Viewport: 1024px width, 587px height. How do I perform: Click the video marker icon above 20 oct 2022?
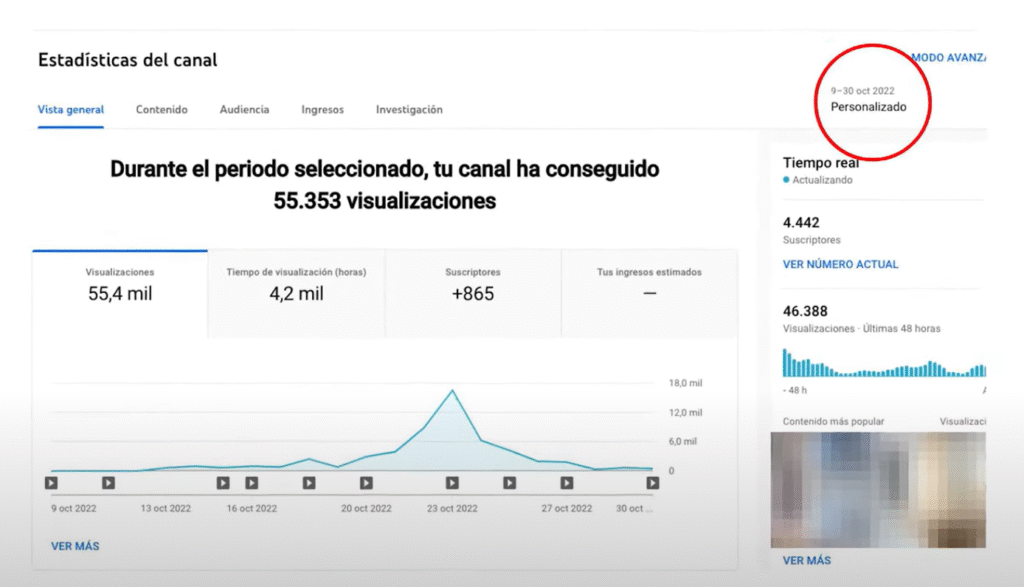click(366, 483)
